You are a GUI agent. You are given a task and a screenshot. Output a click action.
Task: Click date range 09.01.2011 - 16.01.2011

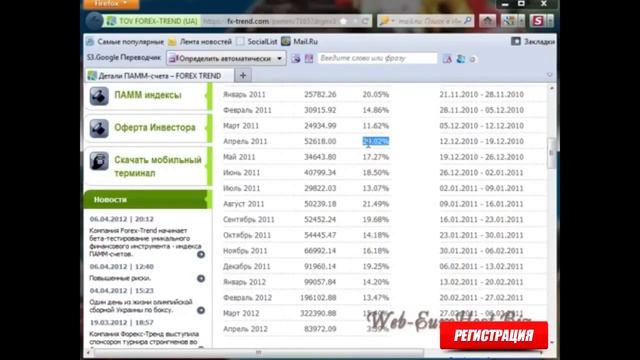coord(482,204)
